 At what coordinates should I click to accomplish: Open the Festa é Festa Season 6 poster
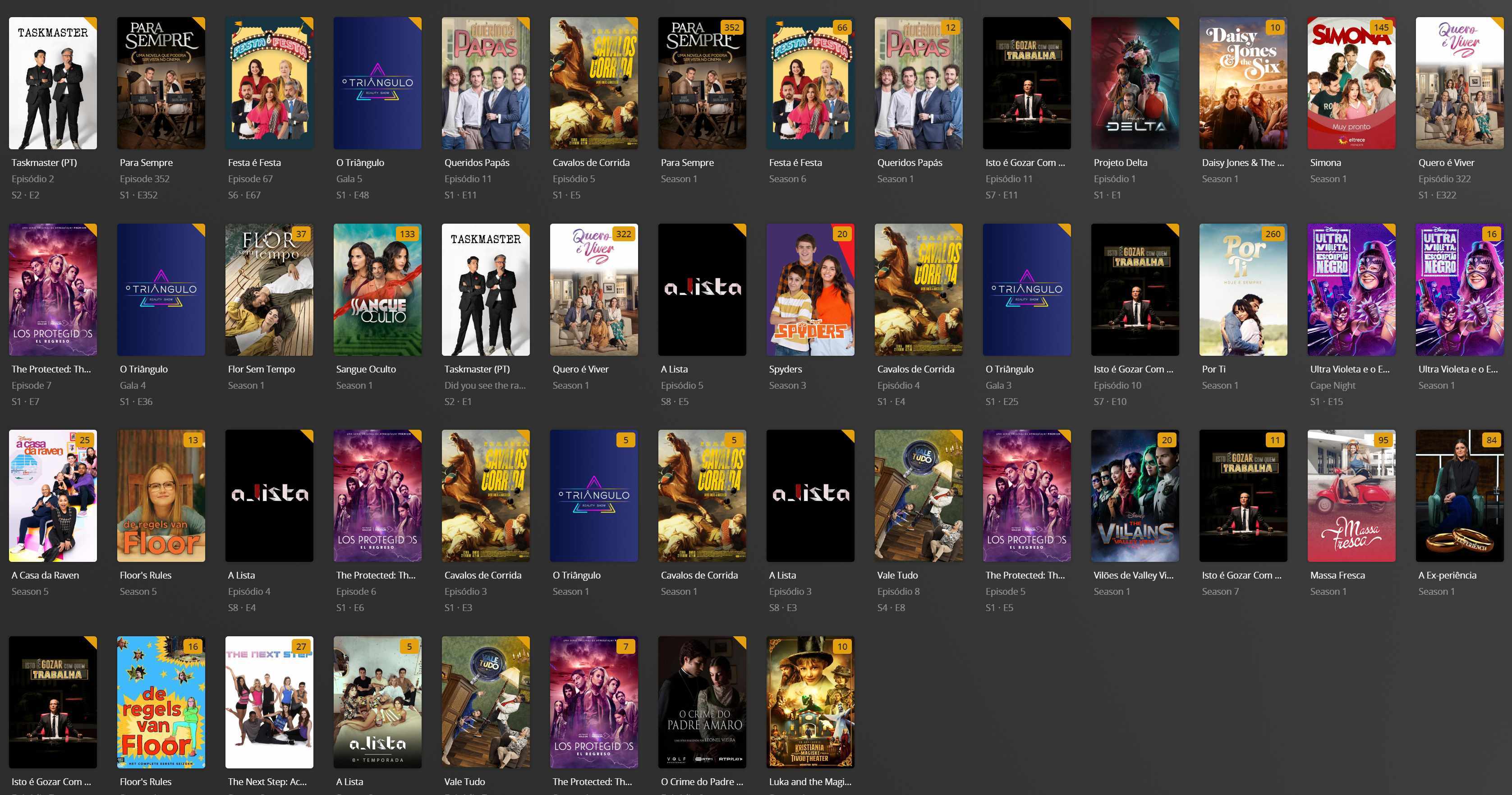point(810,83)
